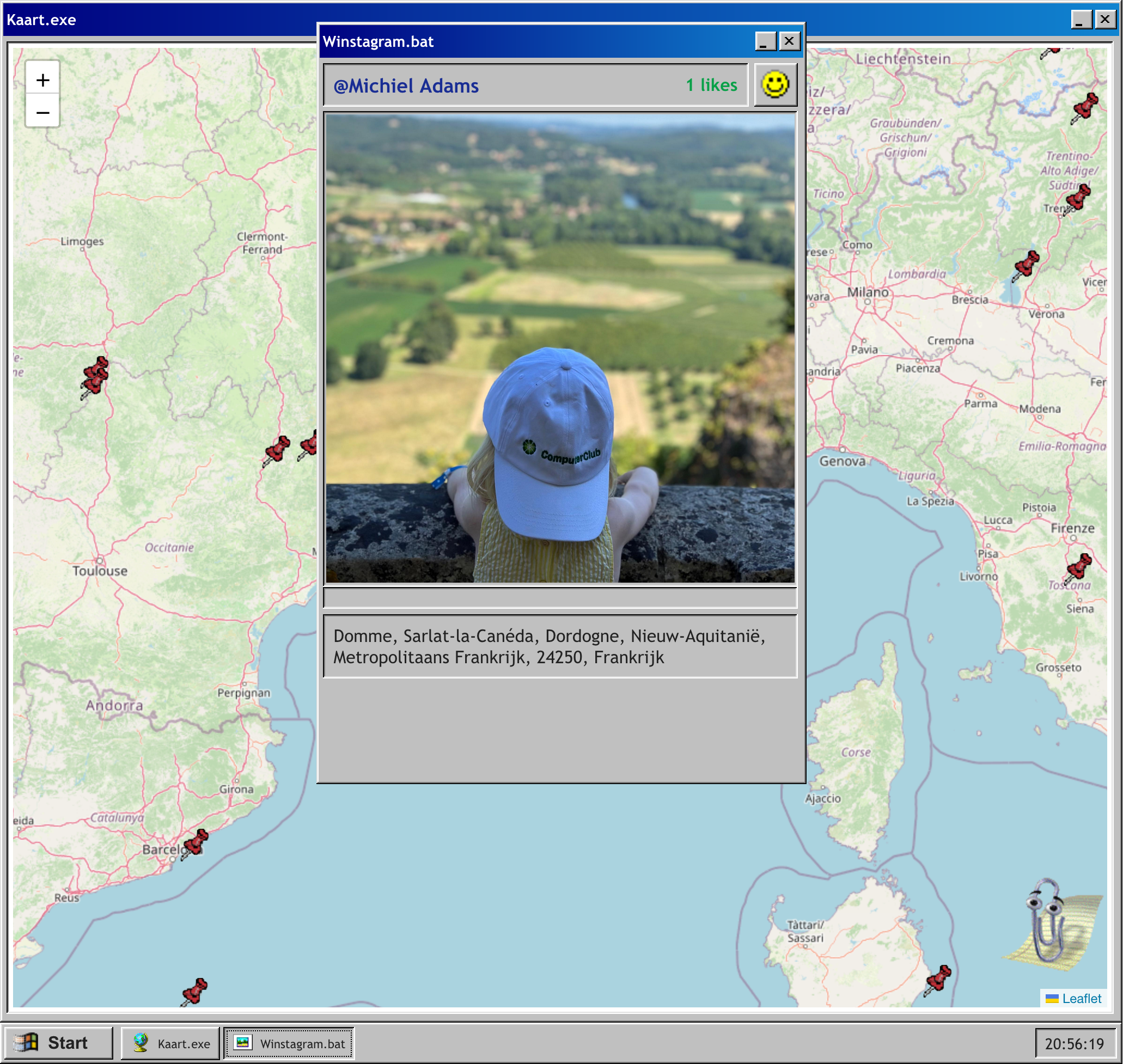
Task: Zoom out with the minus button
Action: pos(42,112)
